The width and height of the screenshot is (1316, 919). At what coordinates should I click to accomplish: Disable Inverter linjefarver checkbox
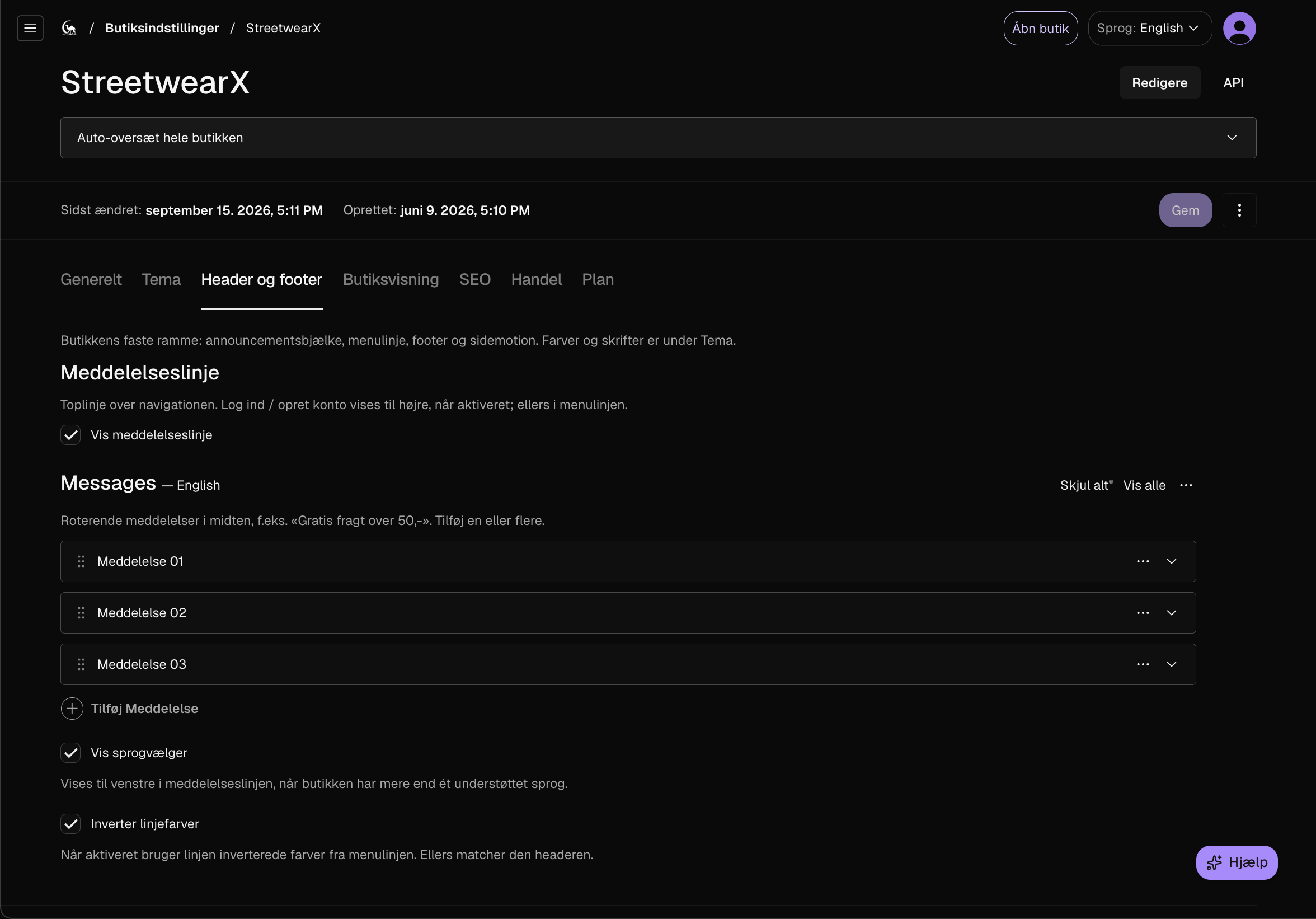(x=70, y=824)
